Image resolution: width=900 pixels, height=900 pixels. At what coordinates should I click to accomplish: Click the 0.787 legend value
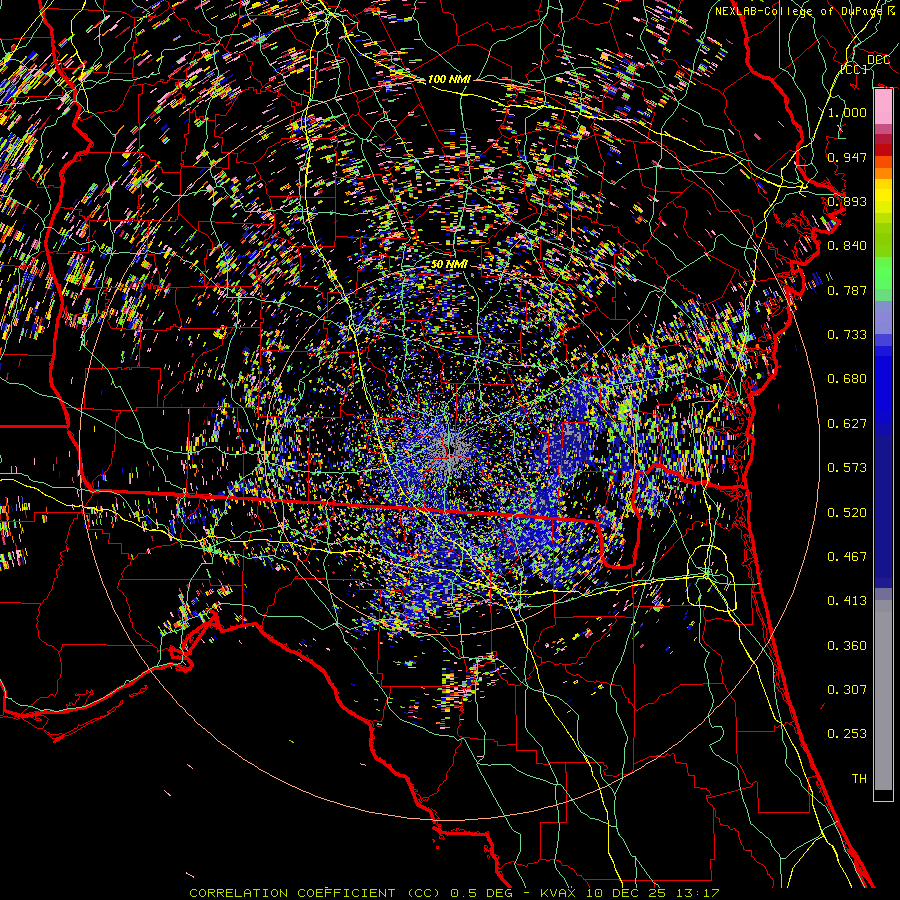(847, 290)
